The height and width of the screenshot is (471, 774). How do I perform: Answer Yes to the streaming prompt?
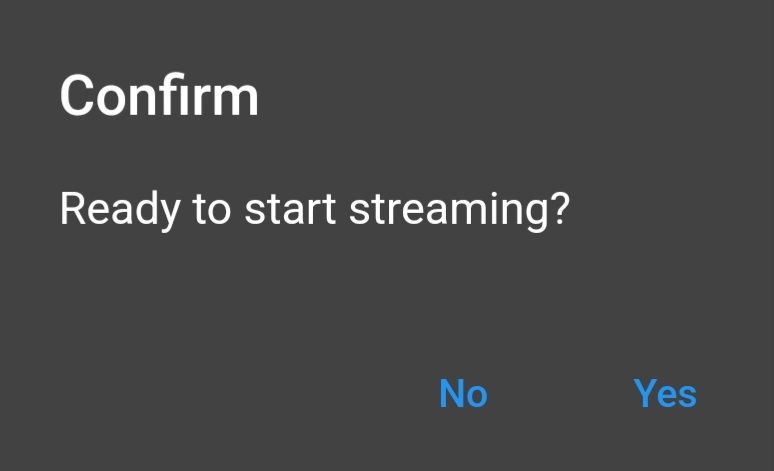[665, 394]
